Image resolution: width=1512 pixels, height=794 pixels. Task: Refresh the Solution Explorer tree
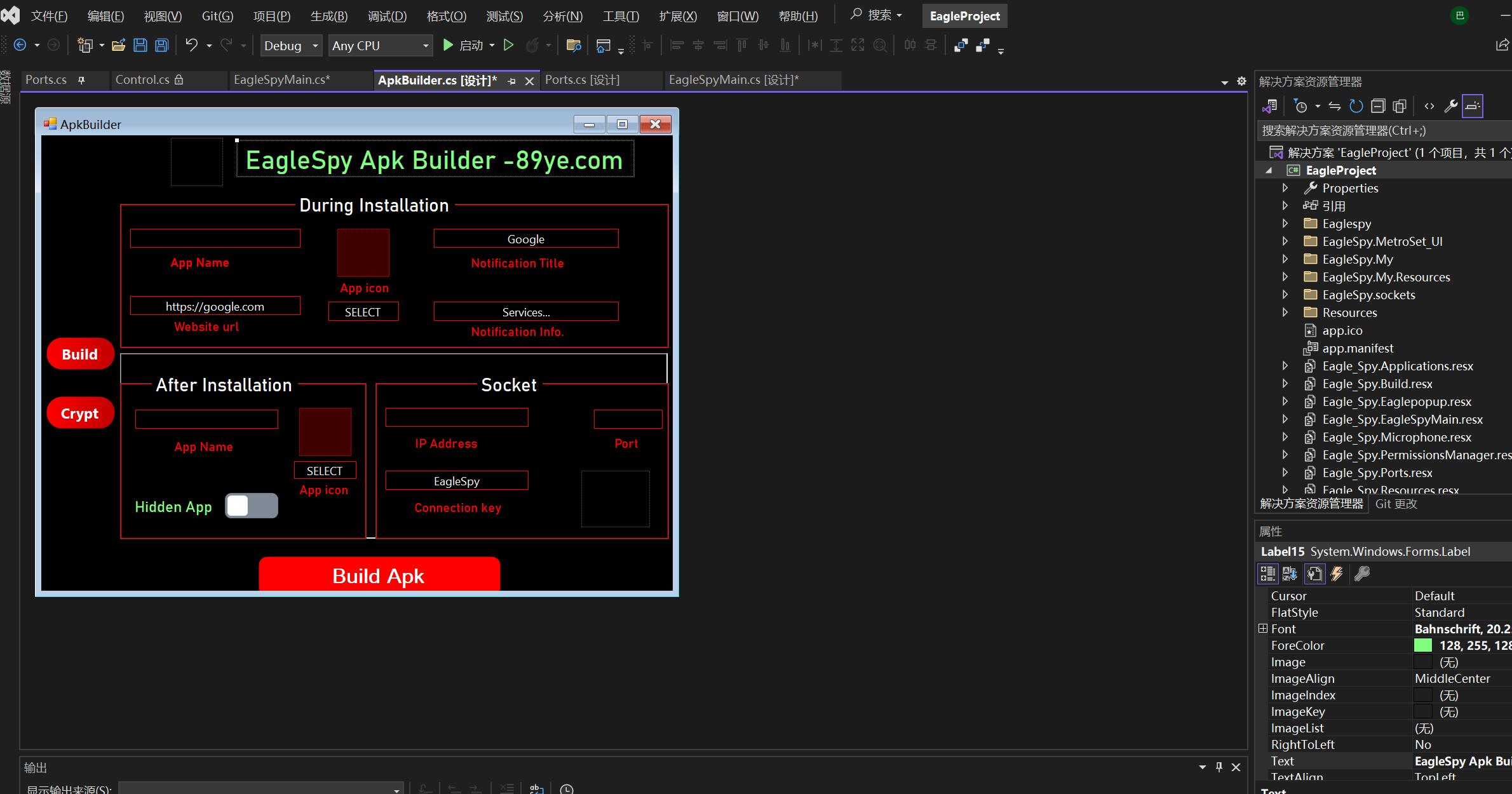click(x=1356, y=106)
